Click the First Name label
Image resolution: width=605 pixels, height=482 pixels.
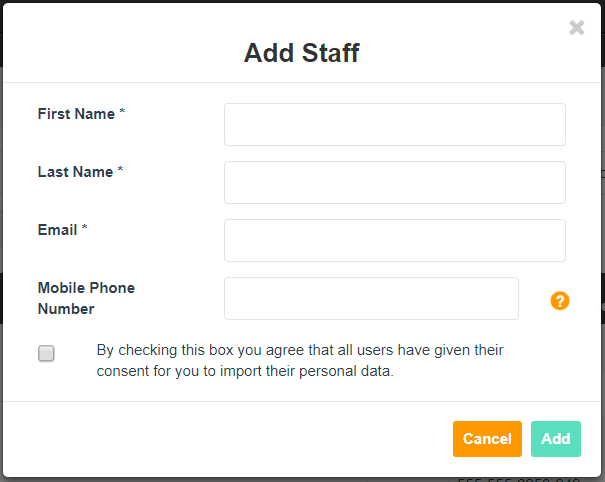pyautogui.click(x=76, y=114)
